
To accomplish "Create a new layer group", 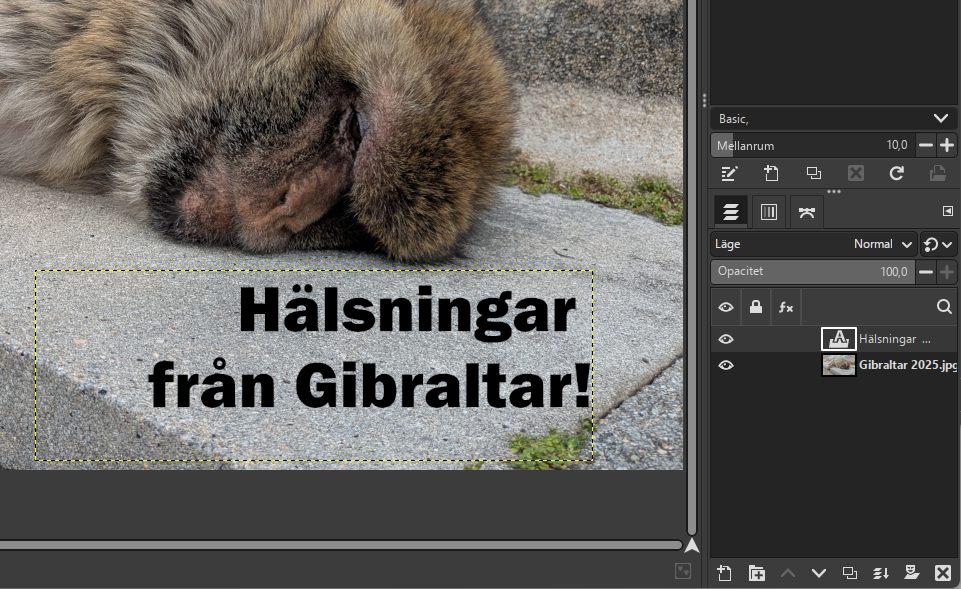I will tap(757, 573).
